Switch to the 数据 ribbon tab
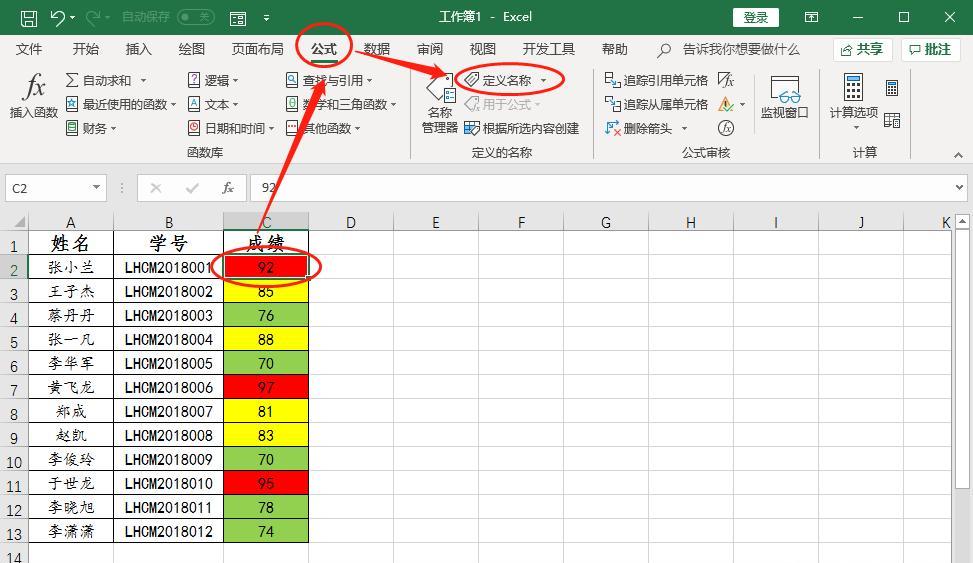 (377, 49)
